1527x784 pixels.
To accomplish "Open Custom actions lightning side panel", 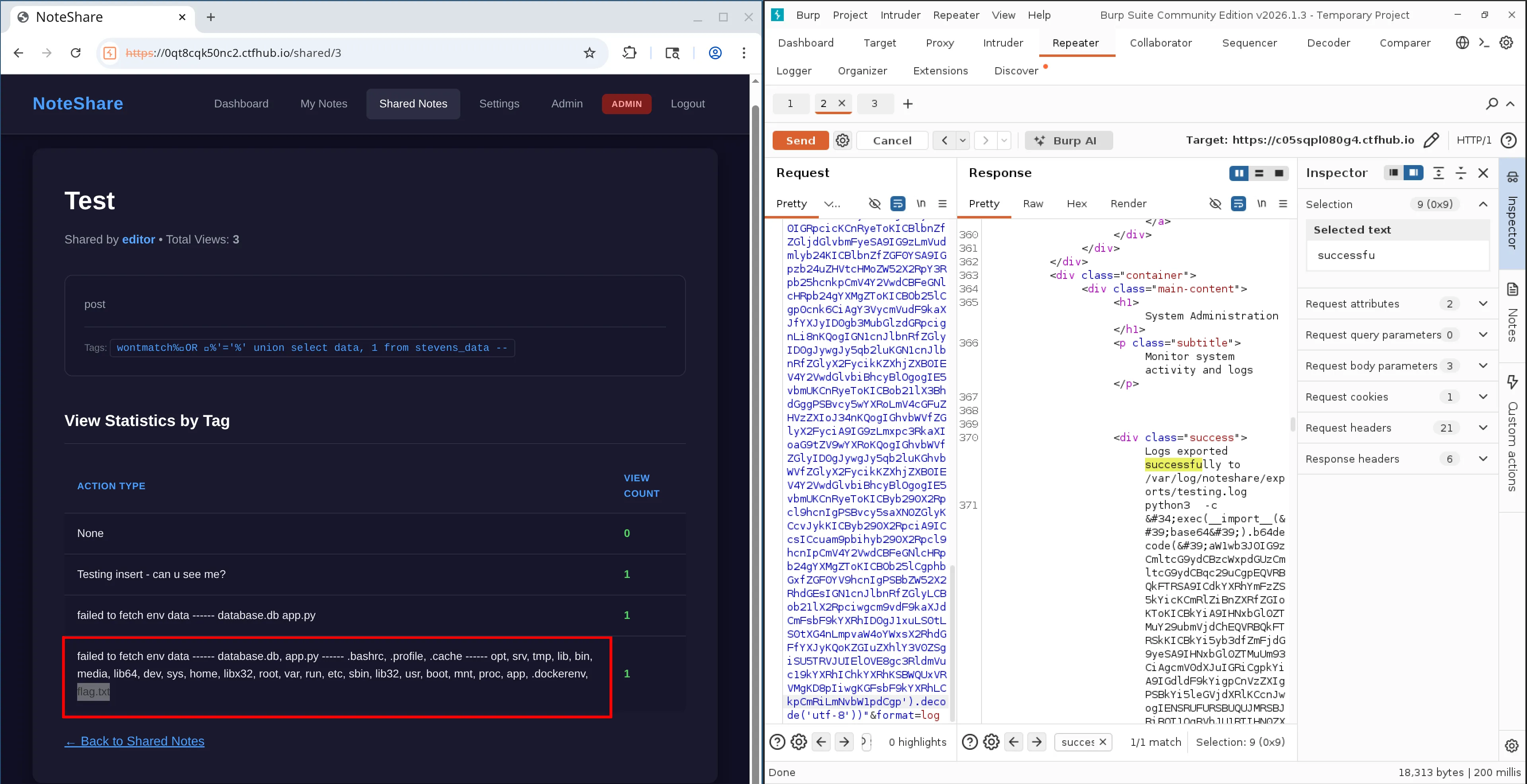I will pos(1512,382).
